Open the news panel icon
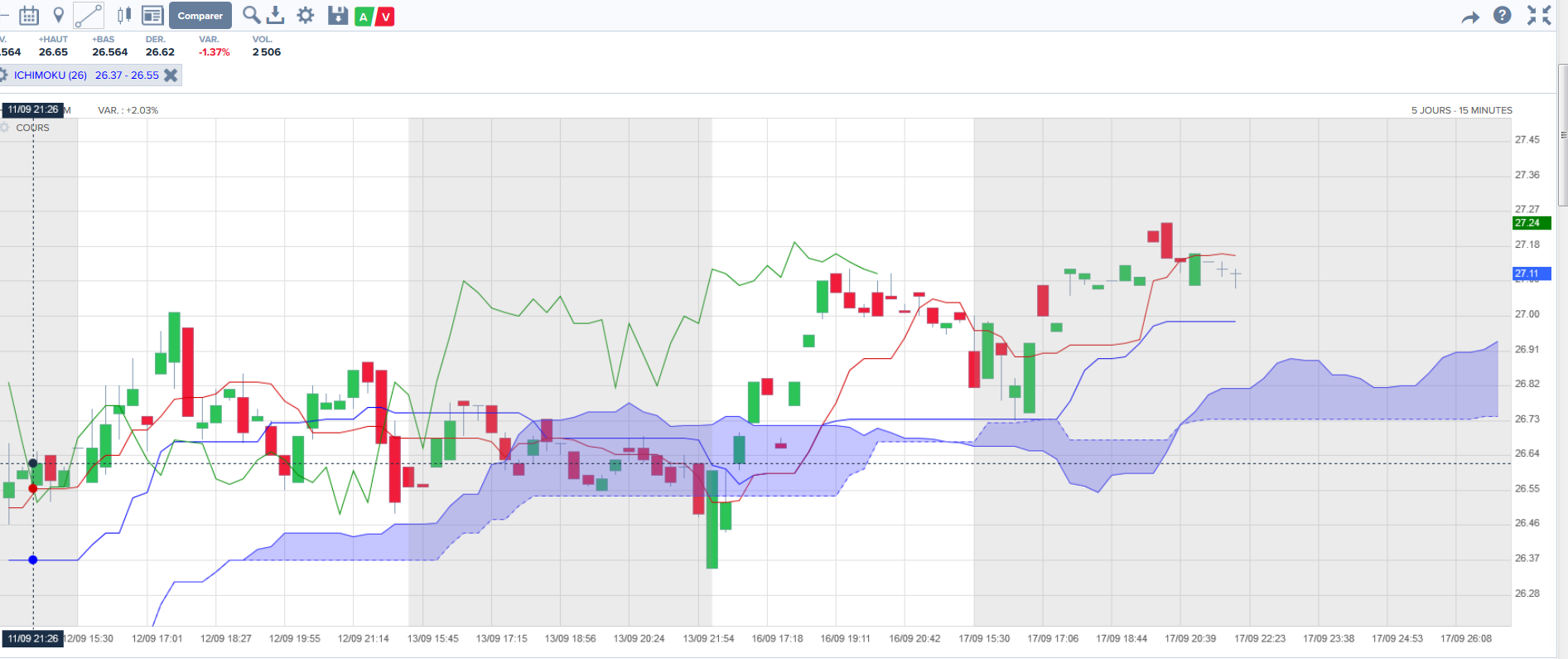This screenshot has height=659, width=1568. click(x=152, y=15)
